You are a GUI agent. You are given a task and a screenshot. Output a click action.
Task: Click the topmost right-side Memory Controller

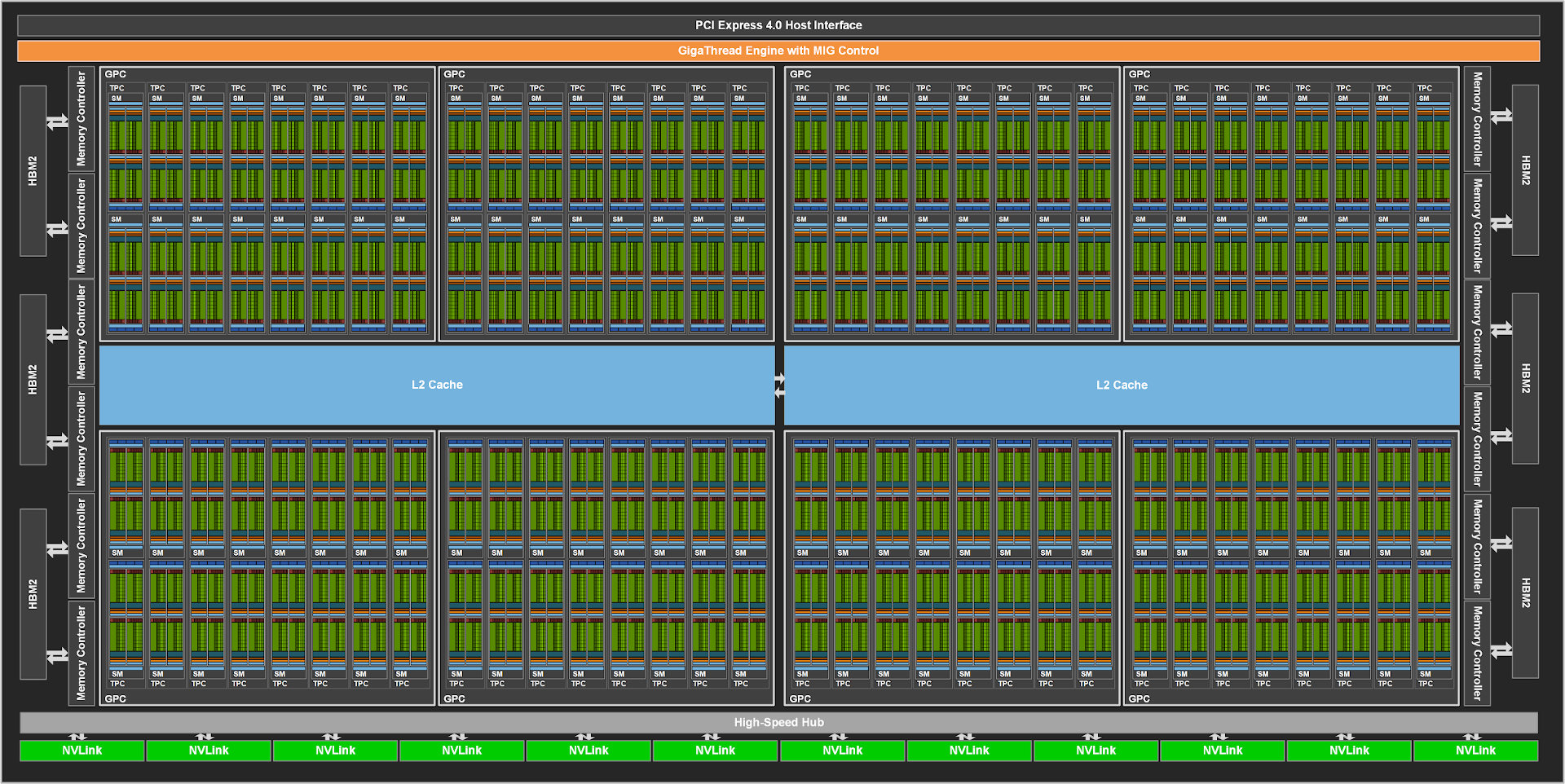[x=1477, y=119]
